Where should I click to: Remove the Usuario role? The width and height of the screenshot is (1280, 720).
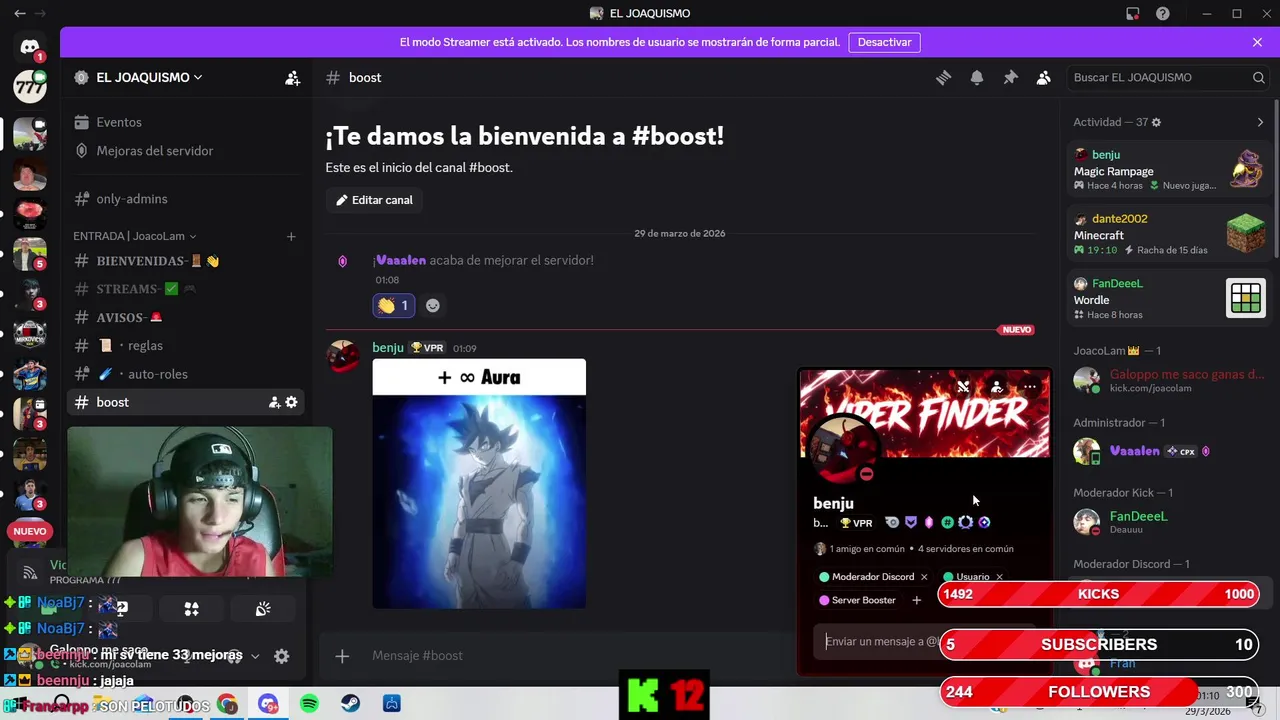999,577
